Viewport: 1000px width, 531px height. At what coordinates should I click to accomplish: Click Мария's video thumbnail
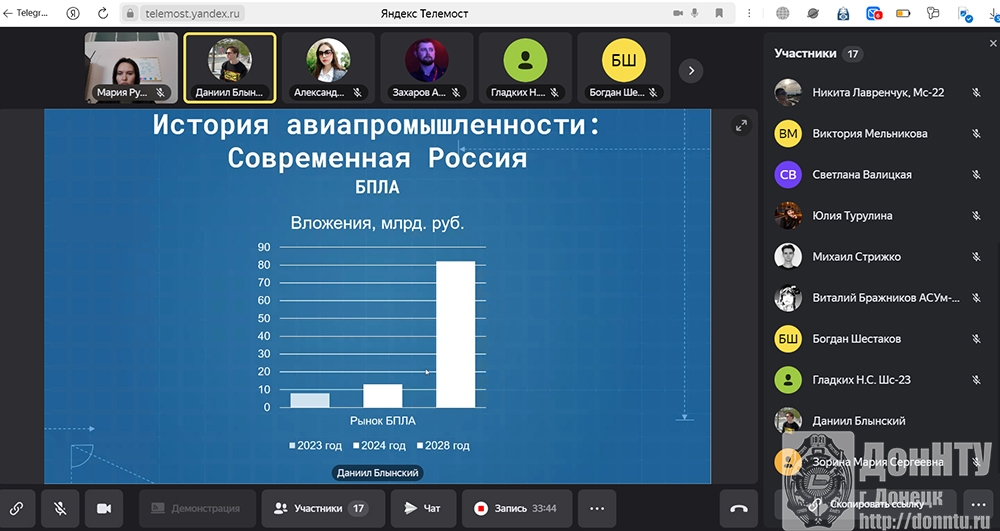[131, 68]
